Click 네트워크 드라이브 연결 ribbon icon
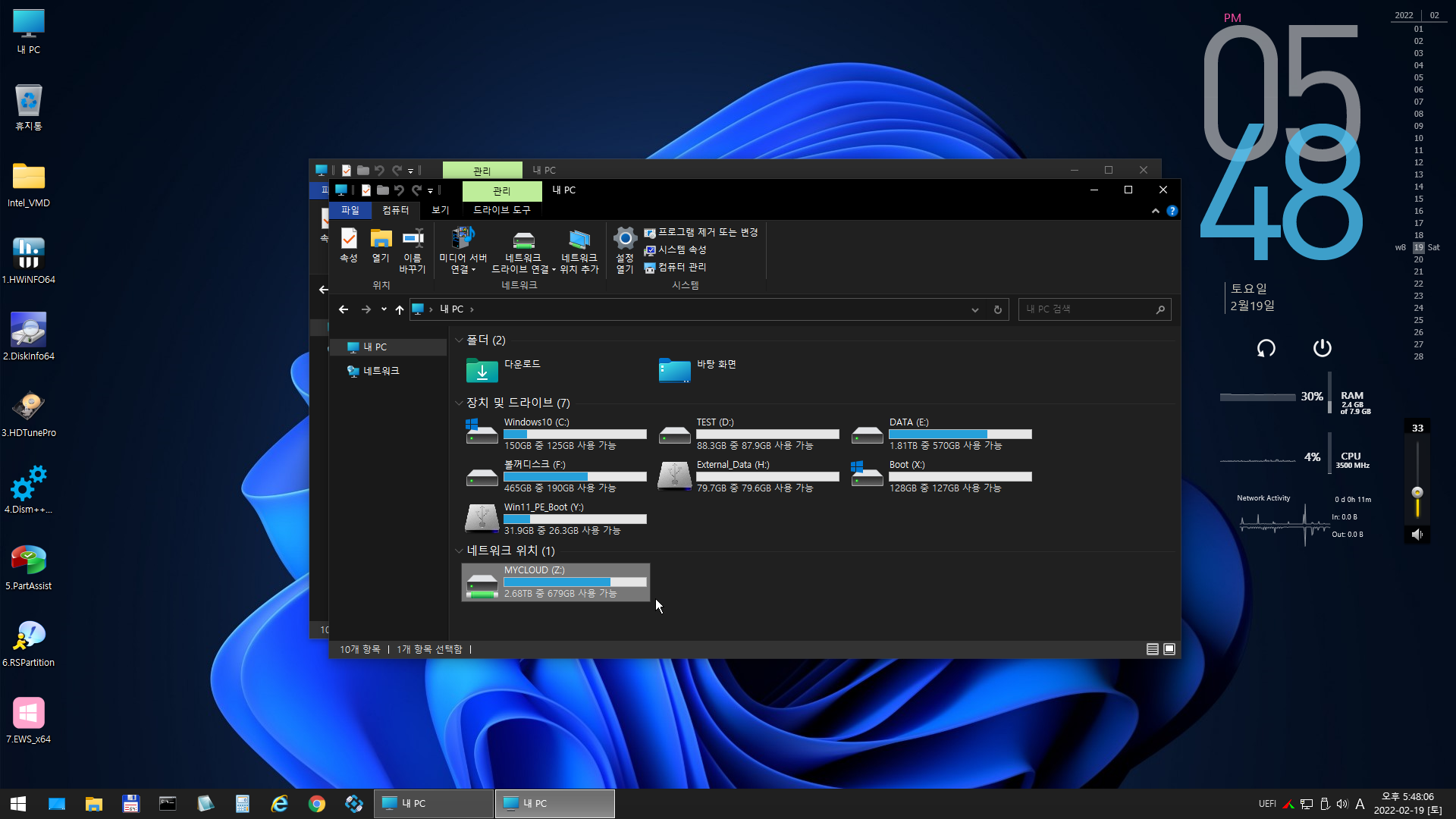1456x819 pixels. coord(523,250)
